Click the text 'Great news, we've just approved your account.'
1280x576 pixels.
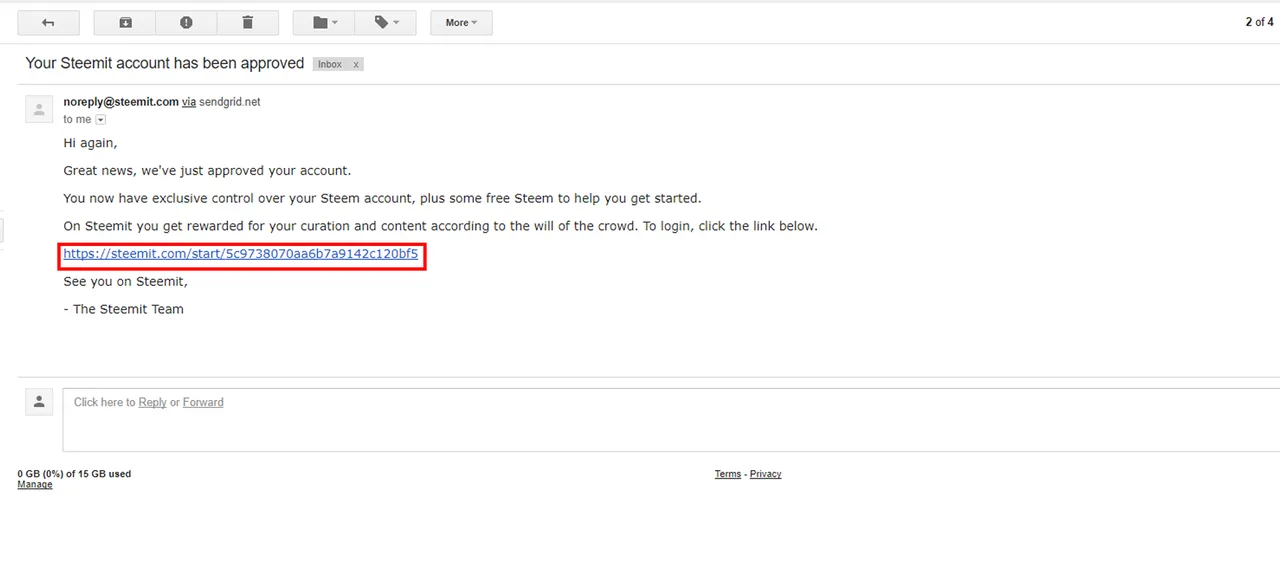[x=207, y=171]
